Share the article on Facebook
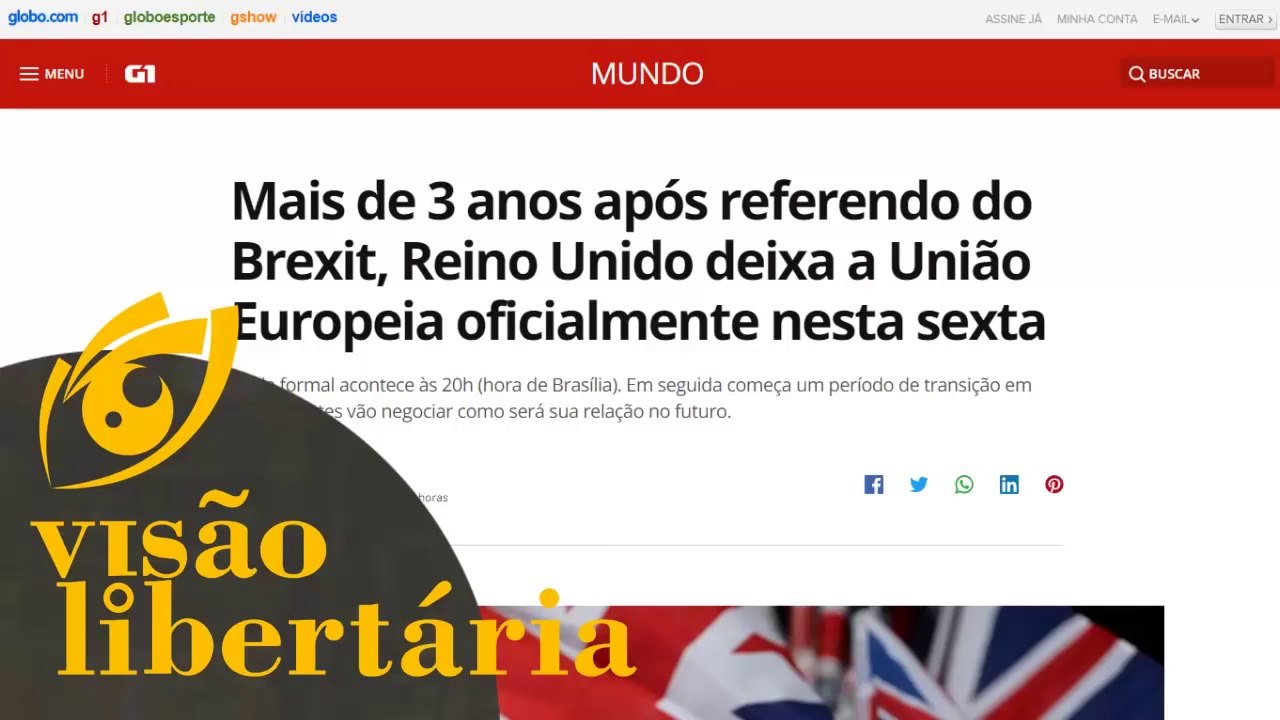Viewport: 1280px width, 720px height. [x=874, y=485]
